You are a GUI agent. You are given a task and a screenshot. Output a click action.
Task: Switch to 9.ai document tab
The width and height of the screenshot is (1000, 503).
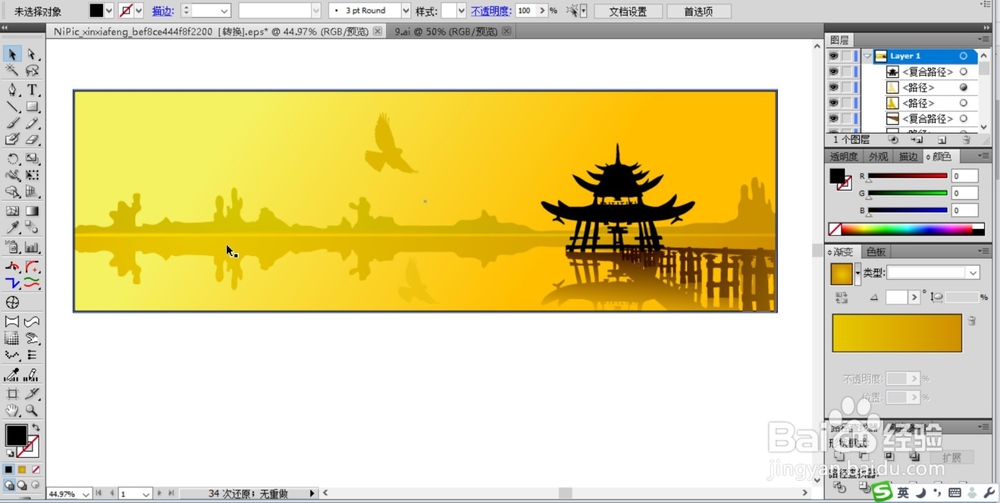pyautogui.click(x=446, y=31)
